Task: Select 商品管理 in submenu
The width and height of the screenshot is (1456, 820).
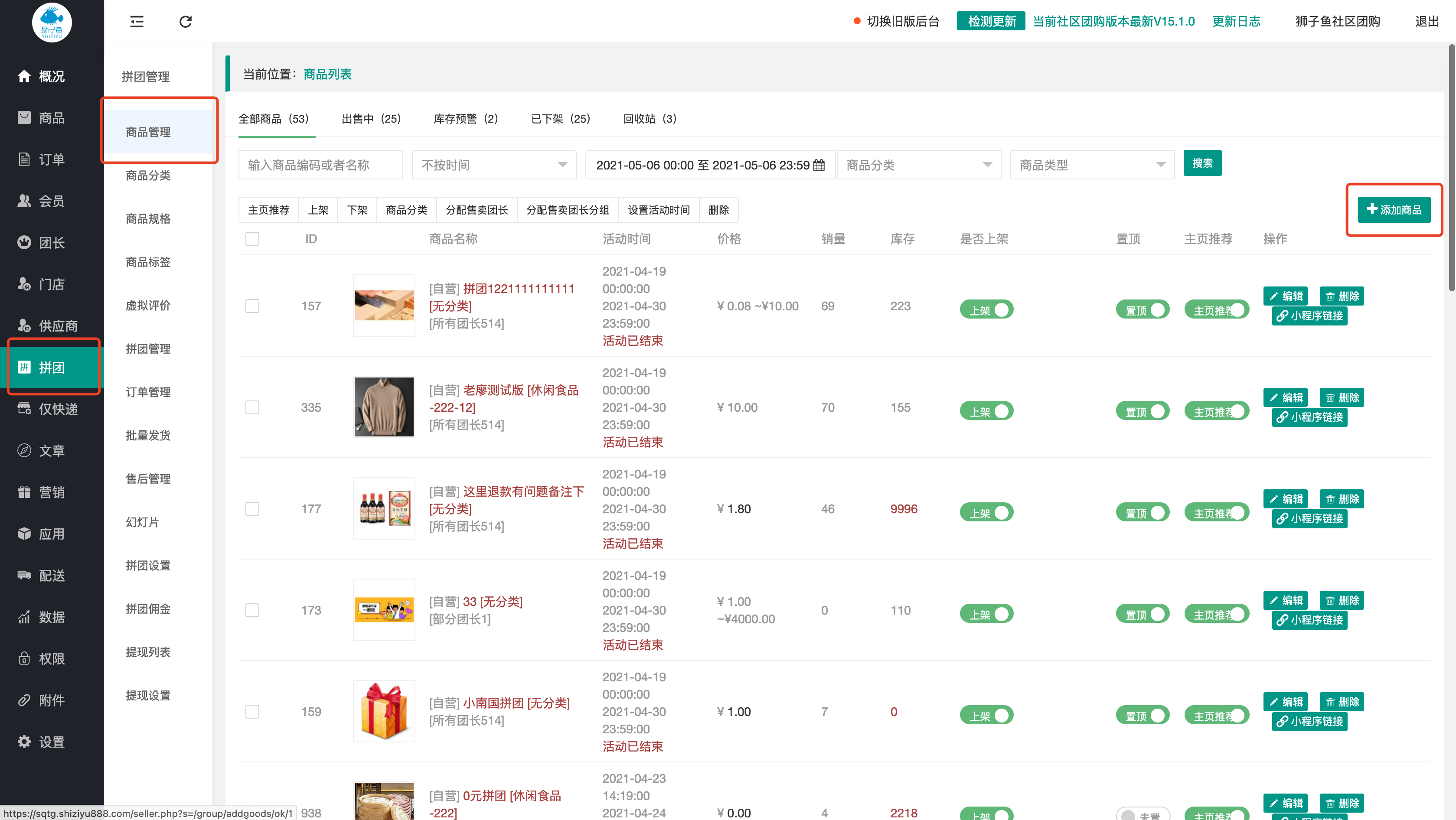Action: 148,132
